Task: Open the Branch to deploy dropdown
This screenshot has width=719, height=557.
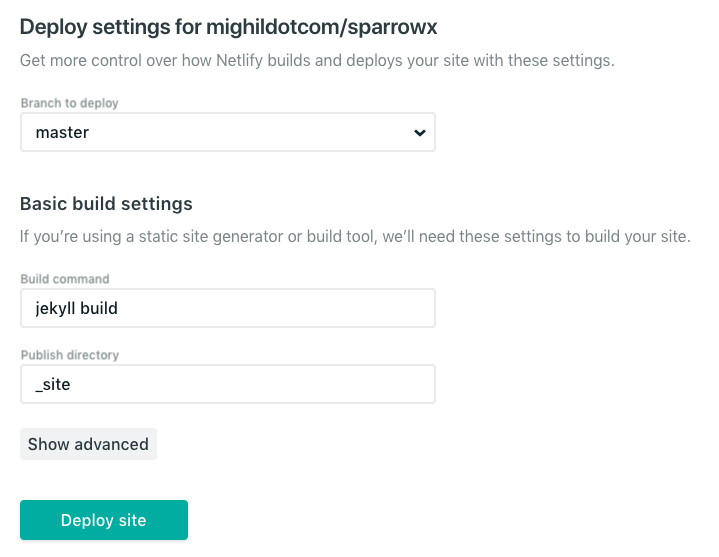Action: click(227, 132)
